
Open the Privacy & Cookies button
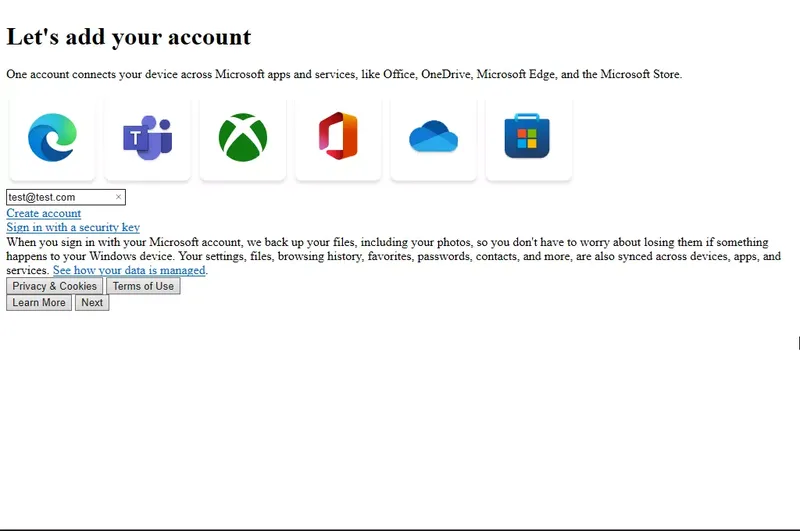click(55, 286)
